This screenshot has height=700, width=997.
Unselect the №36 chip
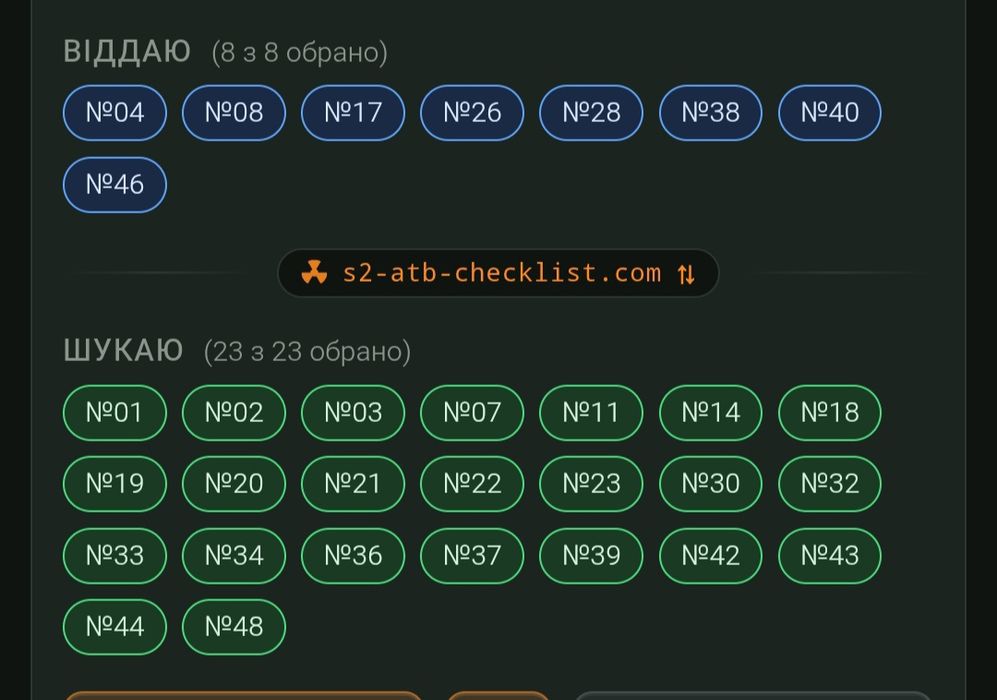pos(353,556)
